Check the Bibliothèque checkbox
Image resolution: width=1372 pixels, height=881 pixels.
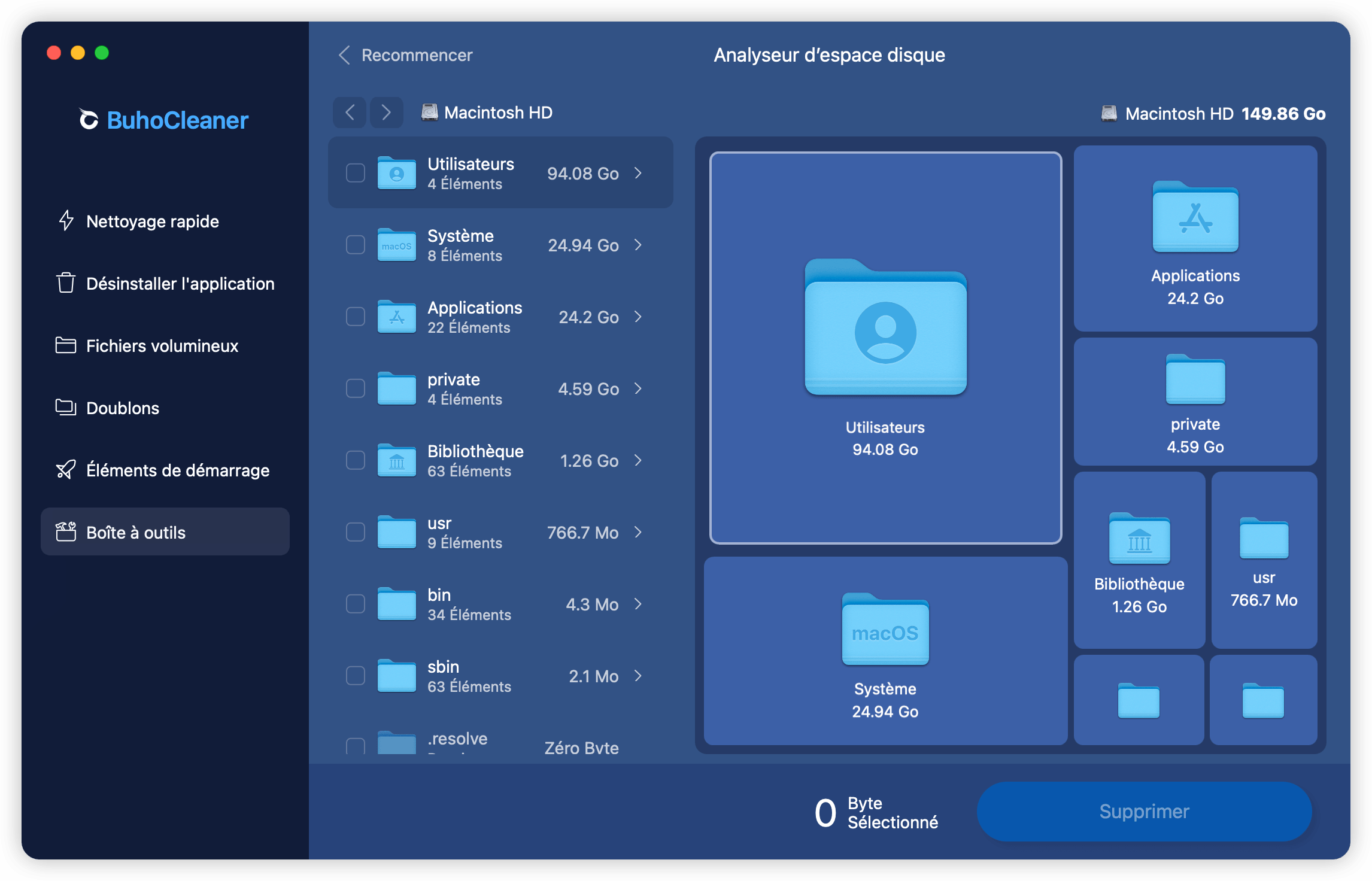pos(356,460)
